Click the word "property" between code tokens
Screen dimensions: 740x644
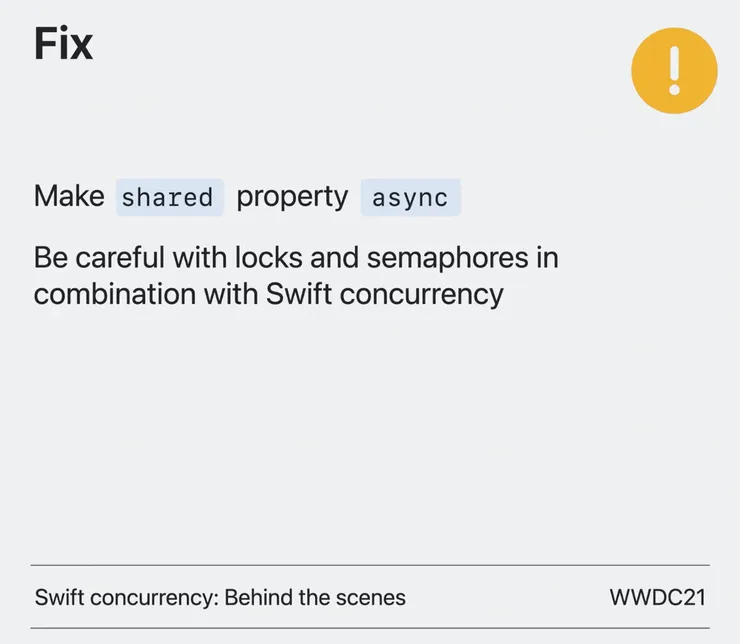(292, 197)
